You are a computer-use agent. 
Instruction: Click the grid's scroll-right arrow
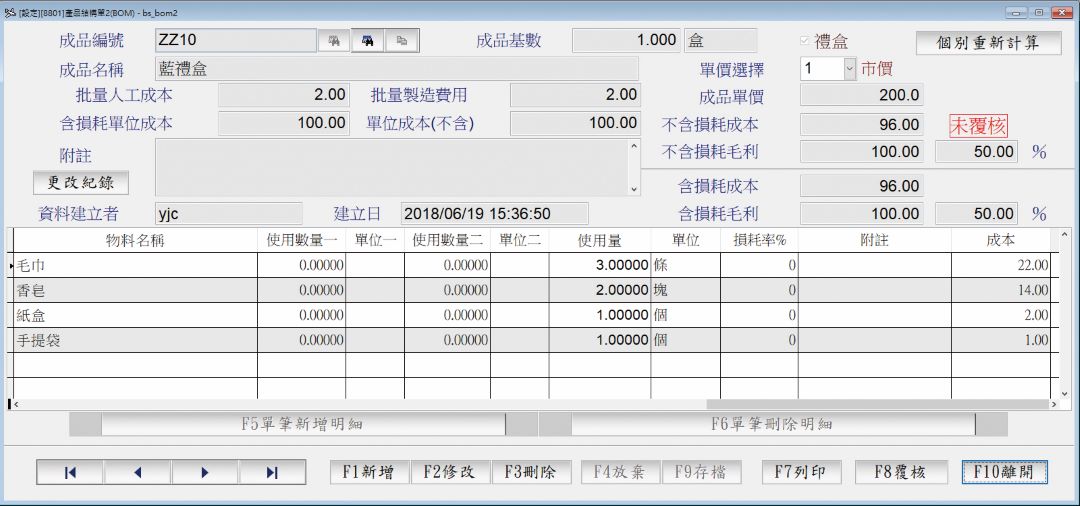1055,405
